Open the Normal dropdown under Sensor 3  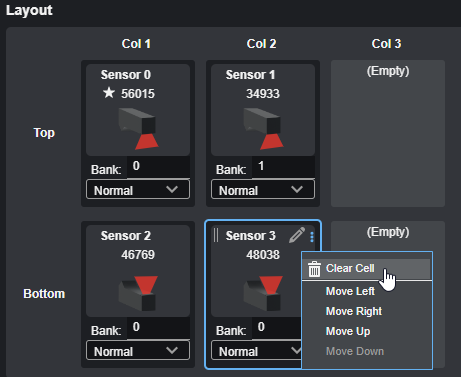[x=256, y=351]
